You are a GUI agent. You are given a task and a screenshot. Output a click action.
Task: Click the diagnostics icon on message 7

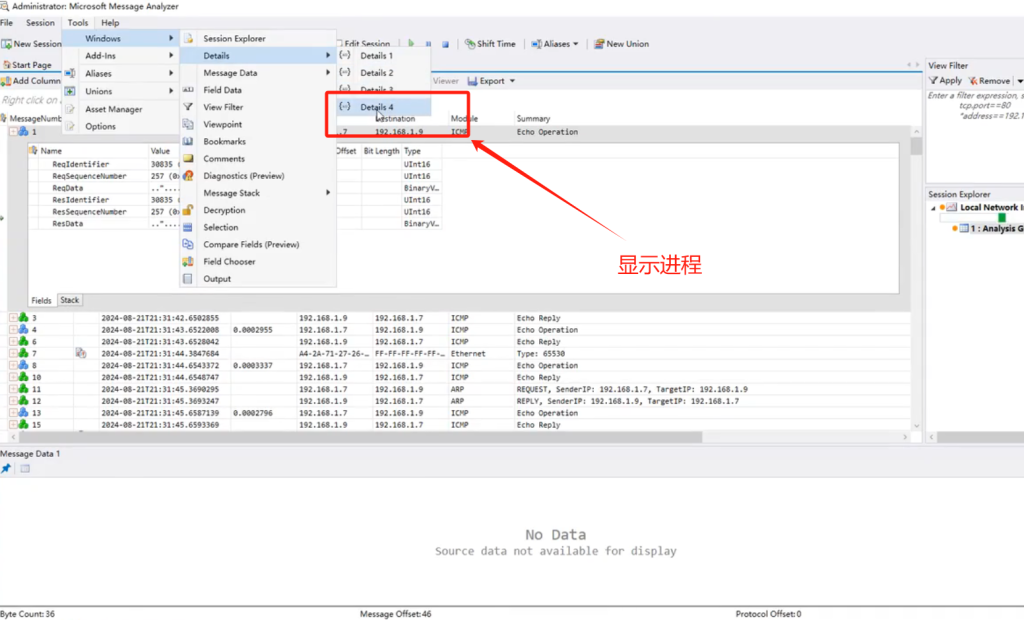pyautogui.click(x=81, y=353)
